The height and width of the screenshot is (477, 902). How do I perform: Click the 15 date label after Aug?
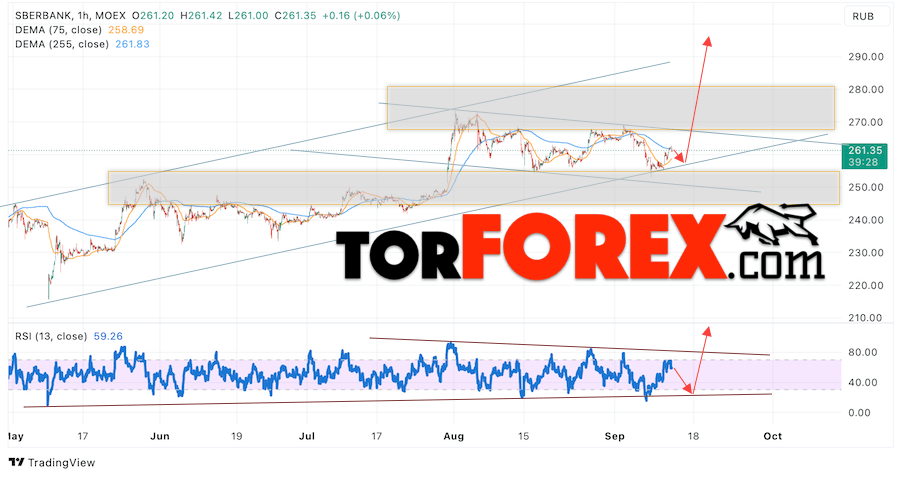click(x=523, y=436)
